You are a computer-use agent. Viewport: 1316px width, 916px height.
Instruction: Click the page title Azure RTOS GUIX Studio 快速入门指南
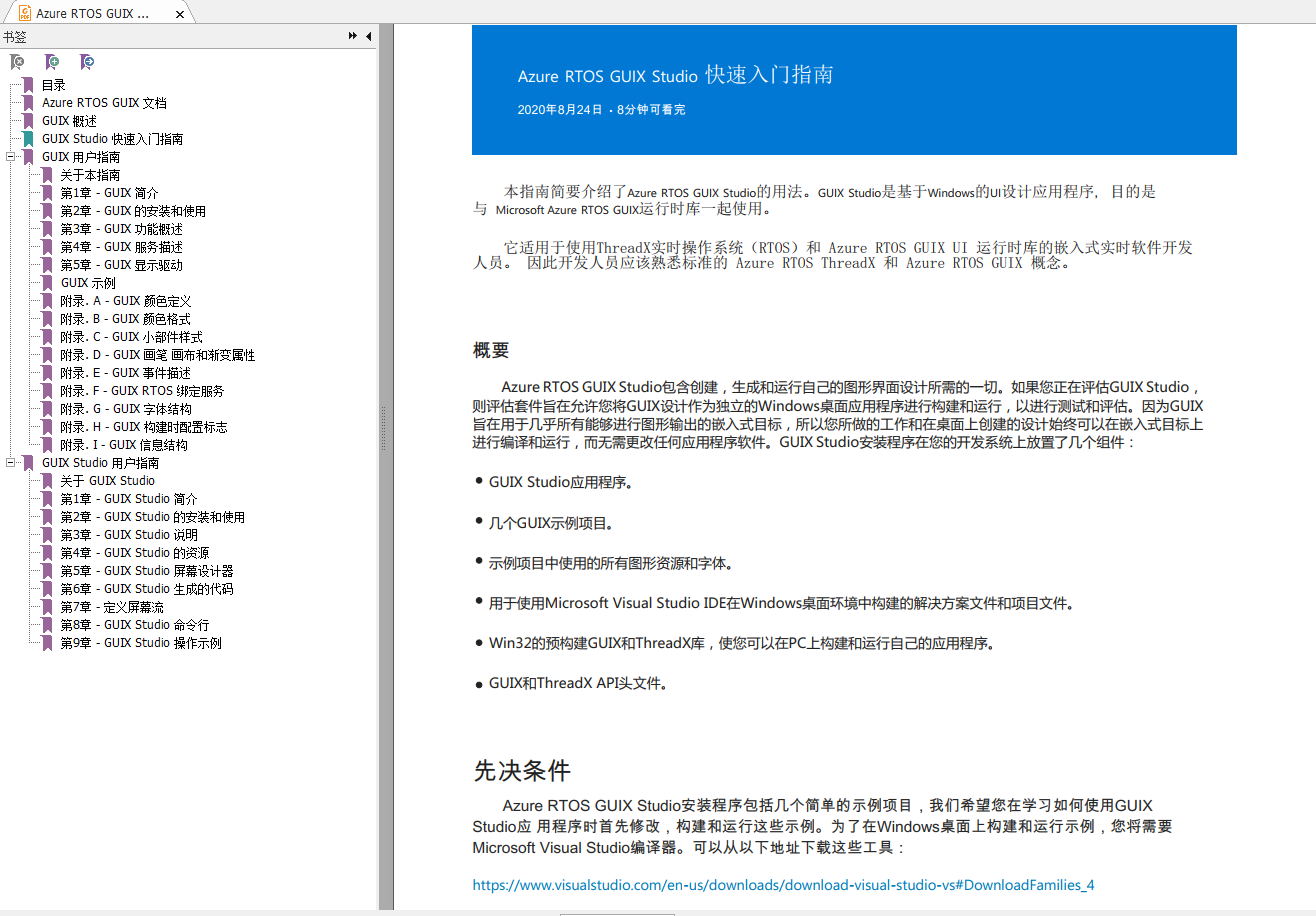click(675, 76)
